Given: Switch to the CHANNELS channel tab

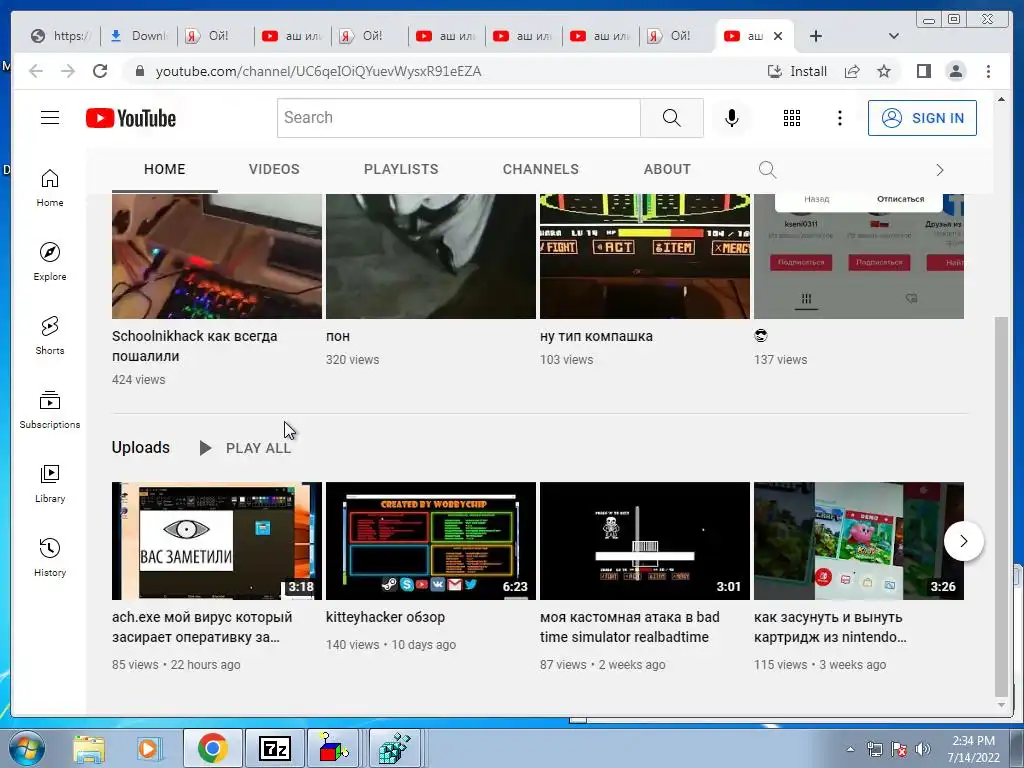Looking at the screenshot, I should (541, 169).
